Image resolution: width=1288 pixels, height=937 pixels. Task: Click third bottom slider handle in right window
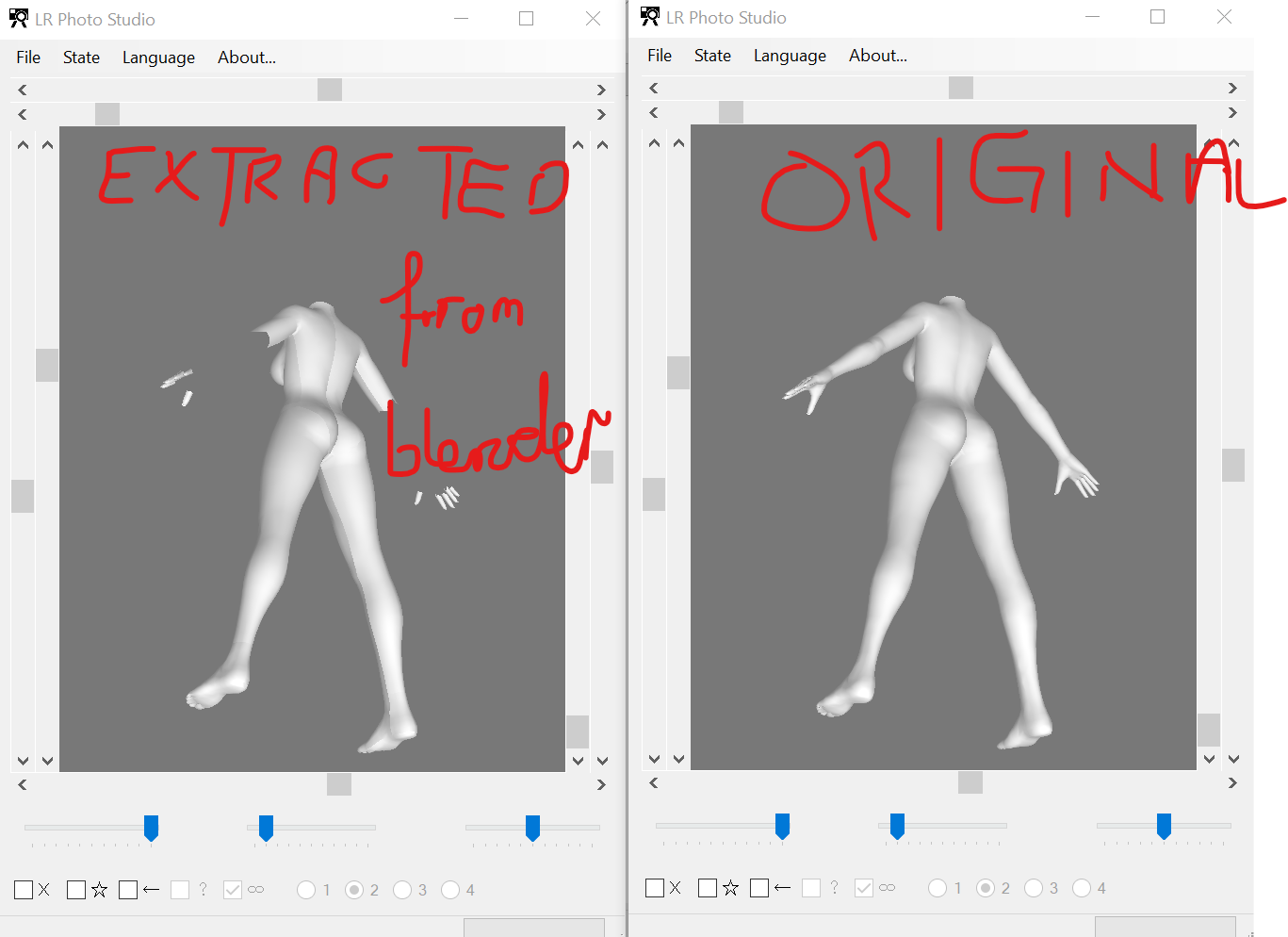[1164, 827]
